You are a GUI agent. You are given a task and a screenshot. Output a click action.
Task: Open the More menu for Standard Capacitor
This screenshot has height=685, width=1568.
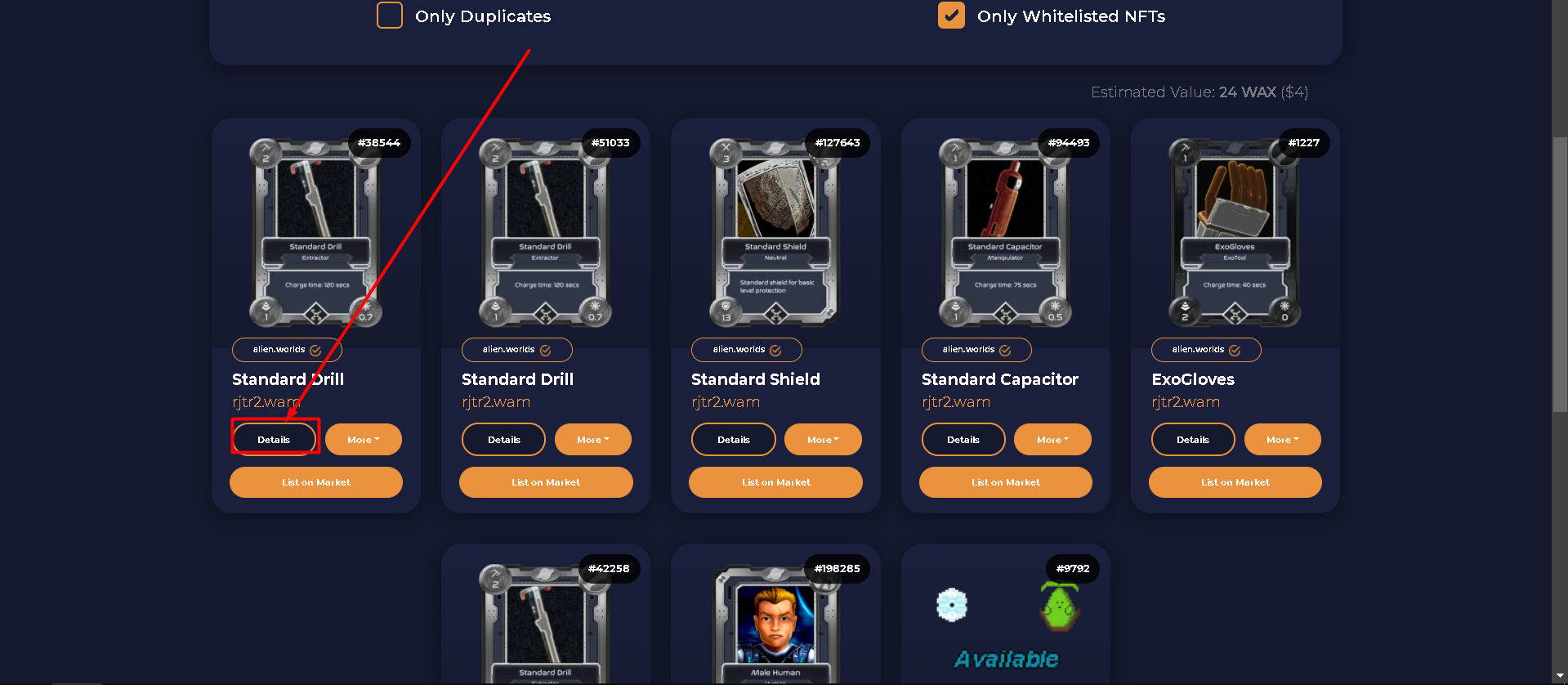(x=1052, y=440)
